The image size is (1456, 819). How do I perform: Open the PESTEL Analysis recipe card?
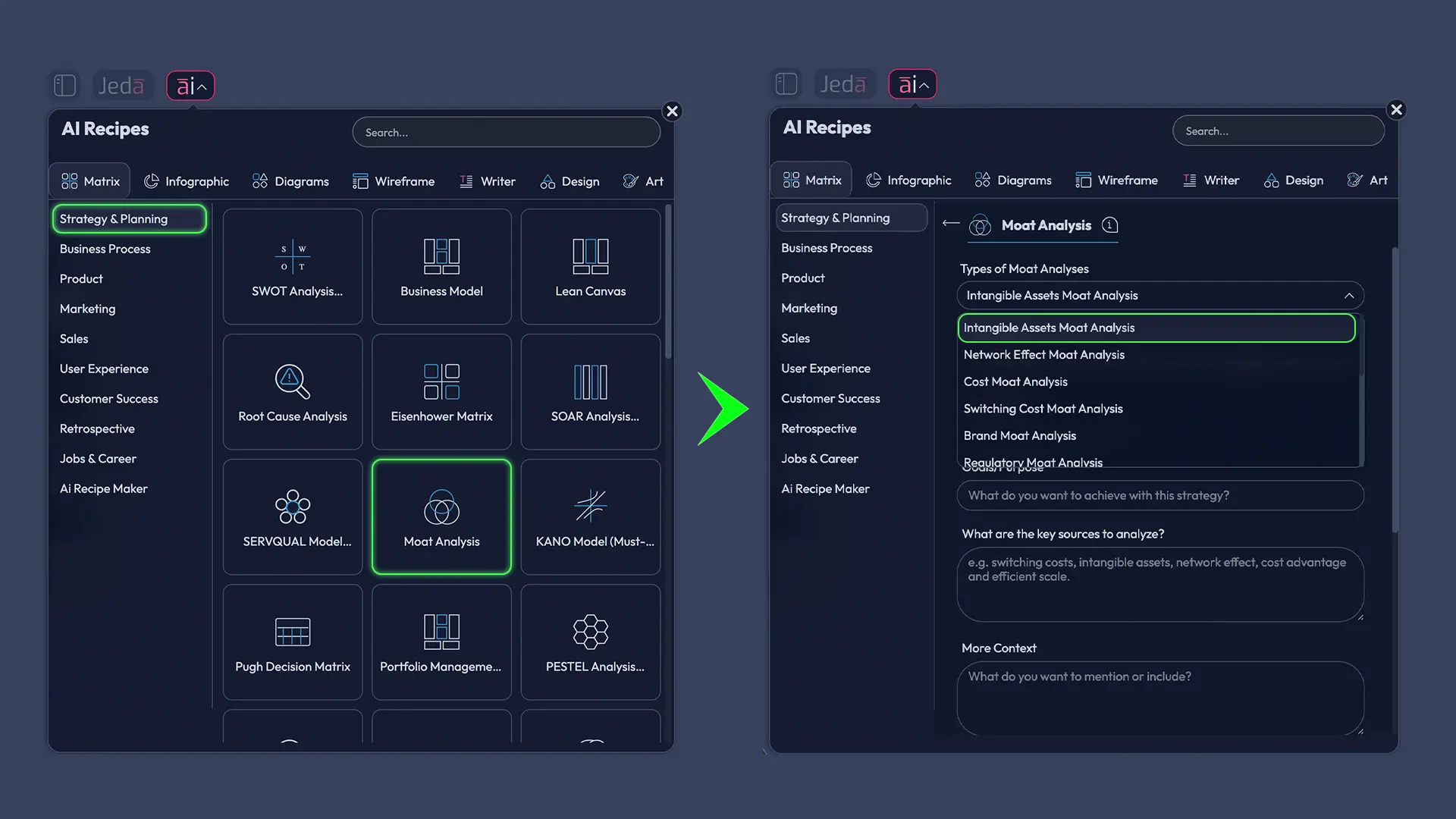[x=590, y=642]
